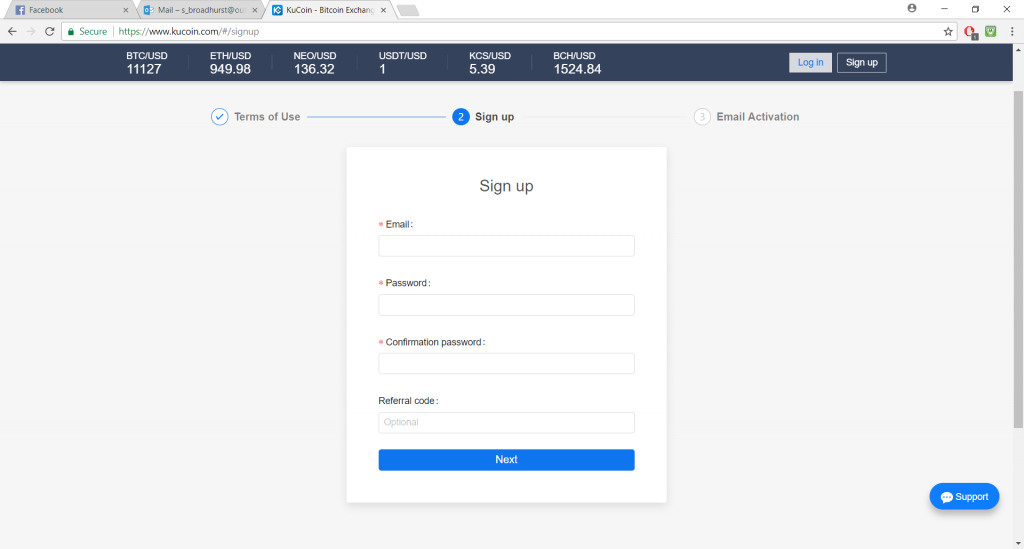Viewport: 1024px width, 549px height.
Task: Select the KuCoin Bitcoin Exchange tab
Action: (328, 10)
